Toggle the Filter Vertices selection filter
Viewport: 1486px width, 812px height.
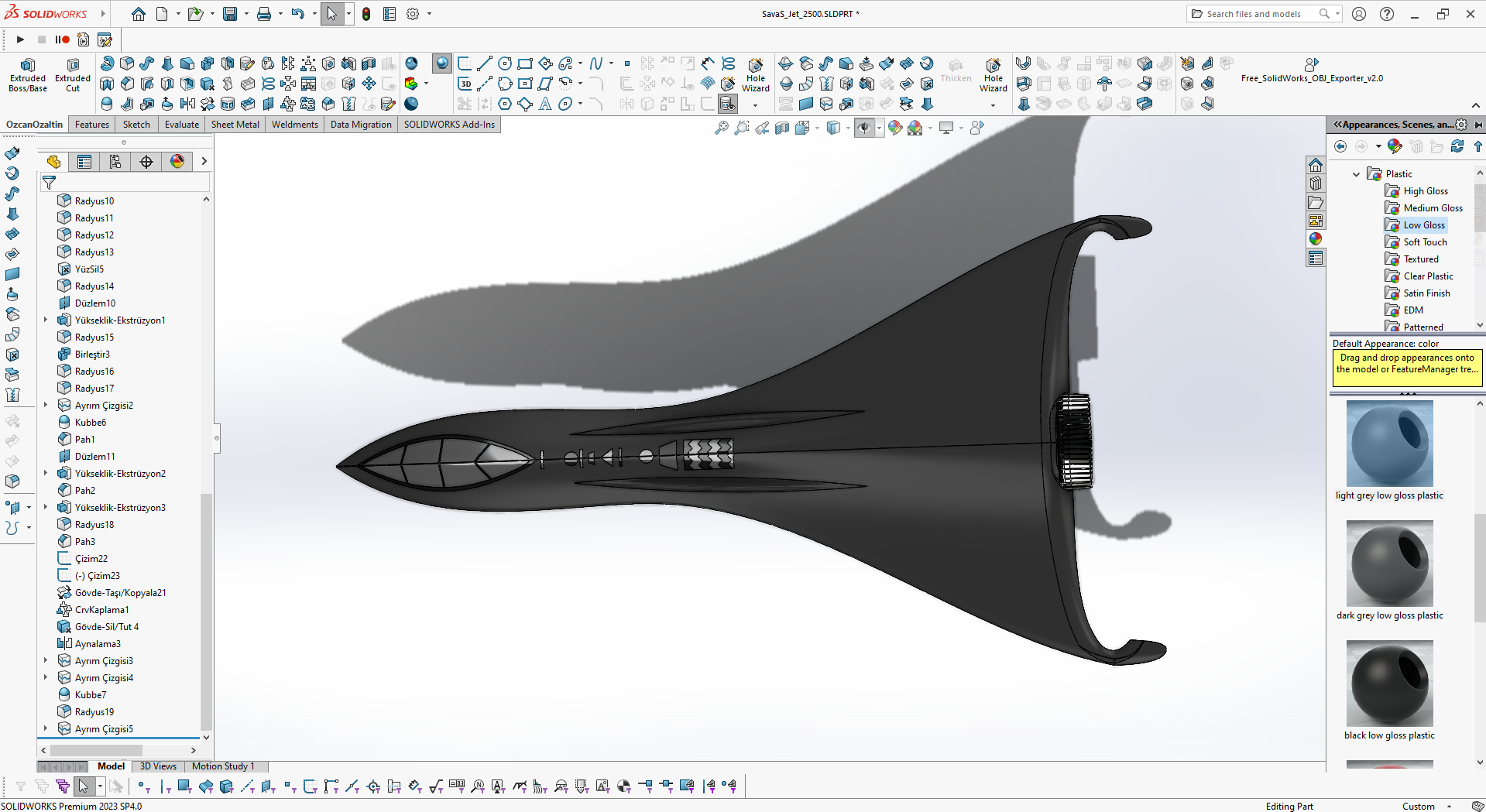[143, 786]
